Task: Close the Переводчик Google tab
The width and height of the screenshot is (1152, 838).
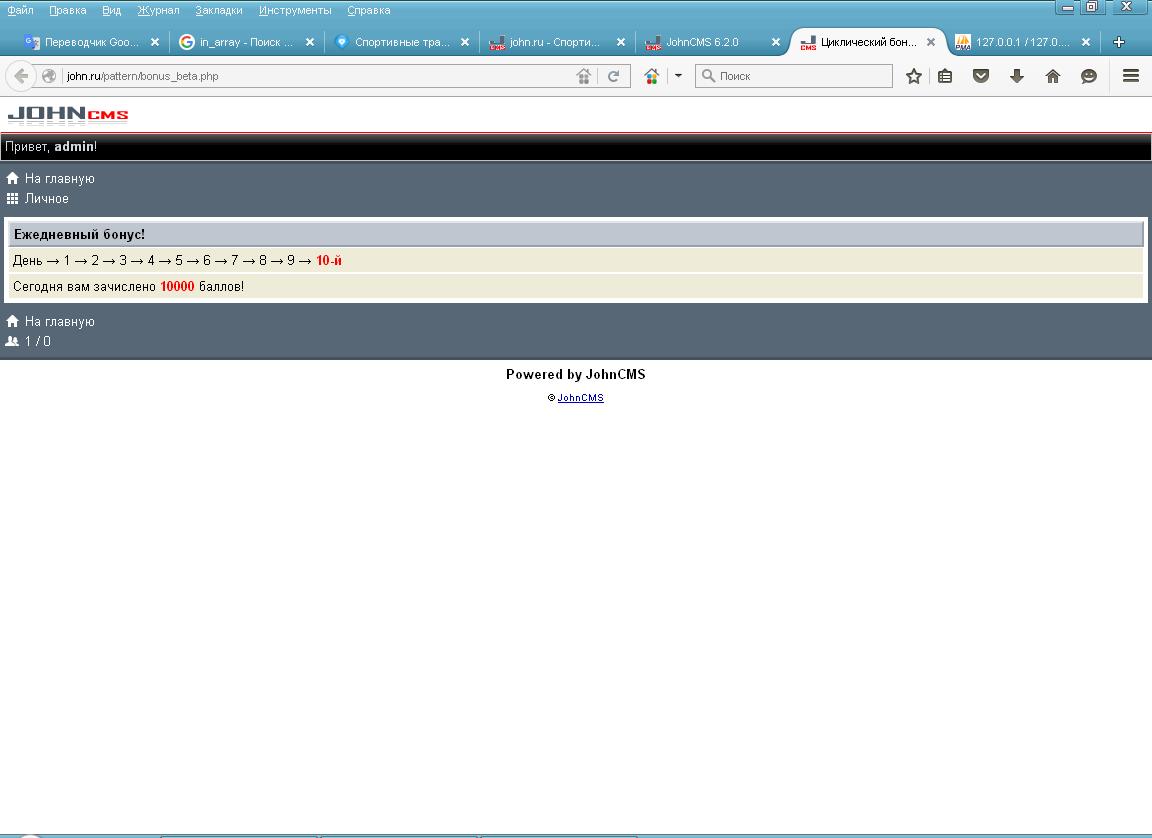Action: pyautogui.click(x=155, y=42)
